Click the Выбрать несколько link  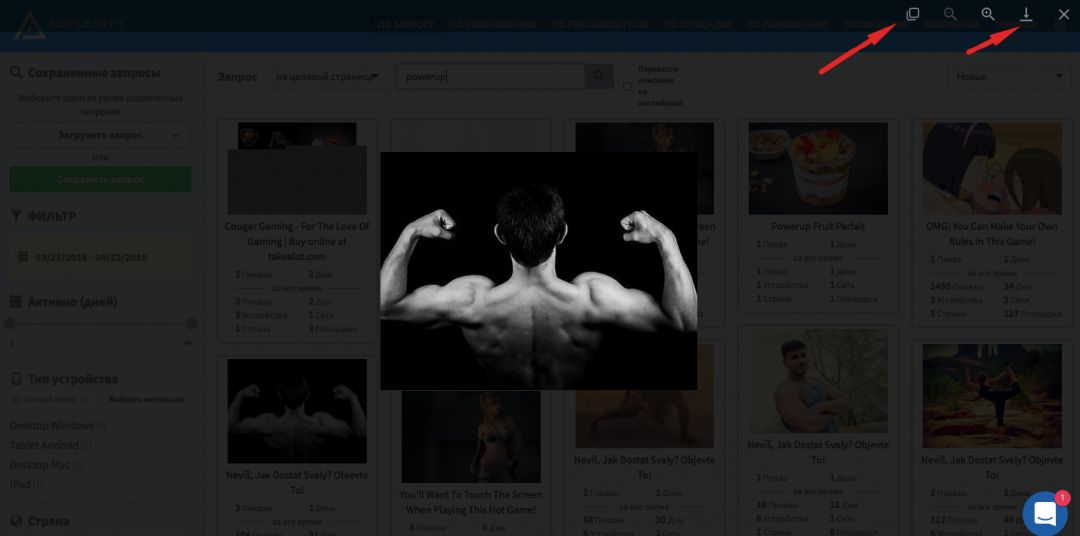146,400
